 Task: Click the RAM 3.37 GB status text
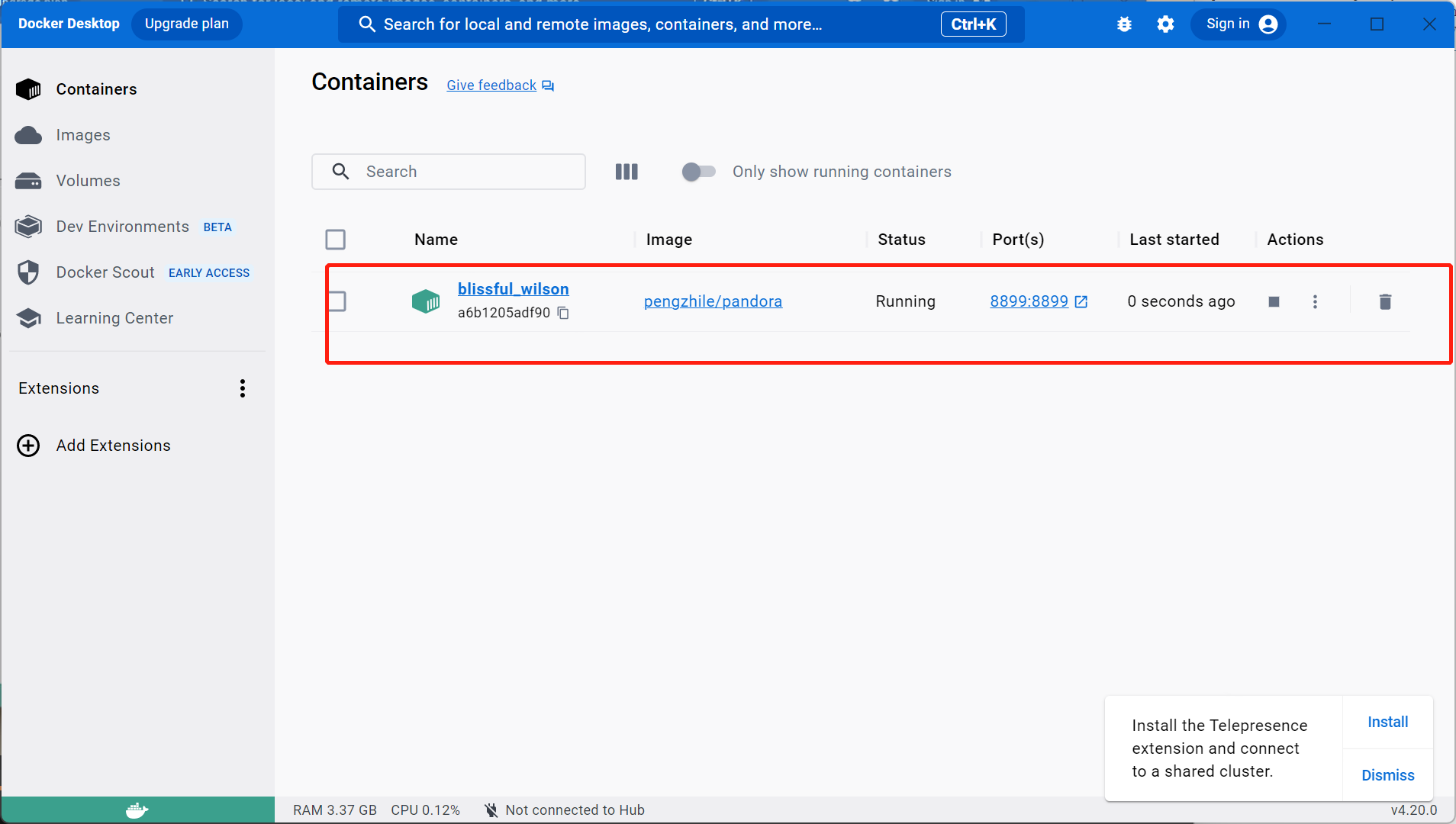335,810
